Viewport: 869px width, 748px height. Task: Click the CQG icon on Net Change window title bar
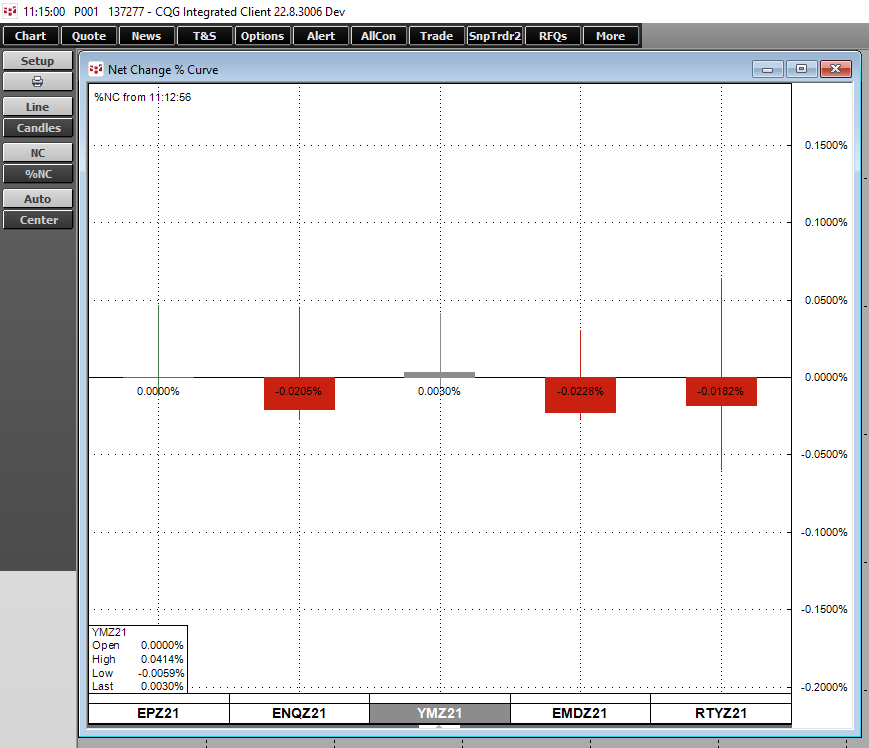97,69
